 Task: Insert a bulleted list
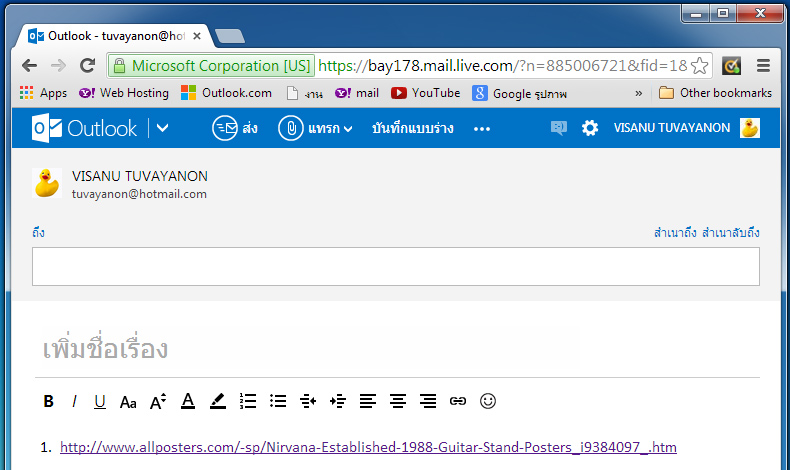click(278, 401)
